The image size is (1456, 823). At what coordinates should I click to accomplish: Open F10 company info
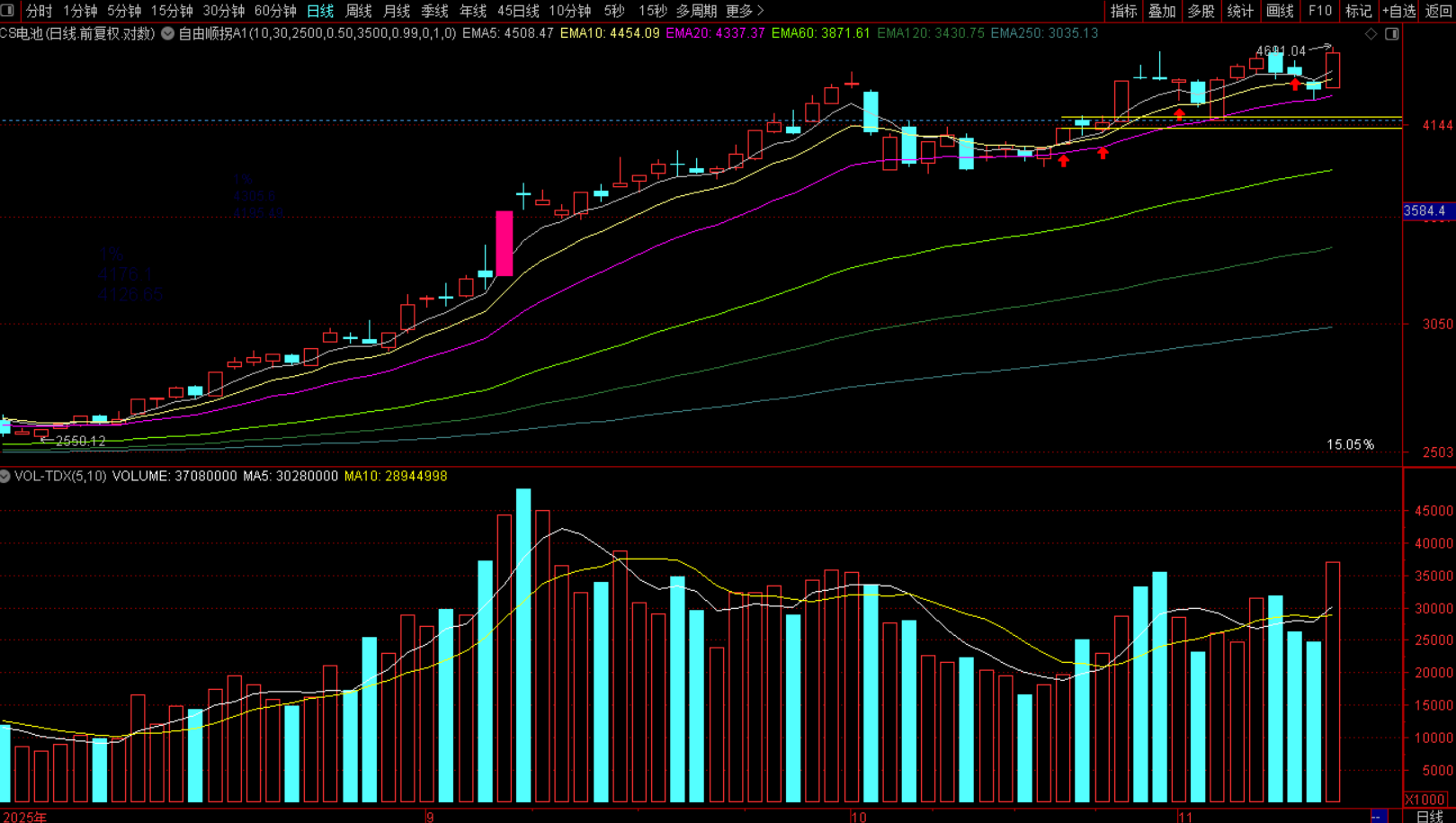1319,11
